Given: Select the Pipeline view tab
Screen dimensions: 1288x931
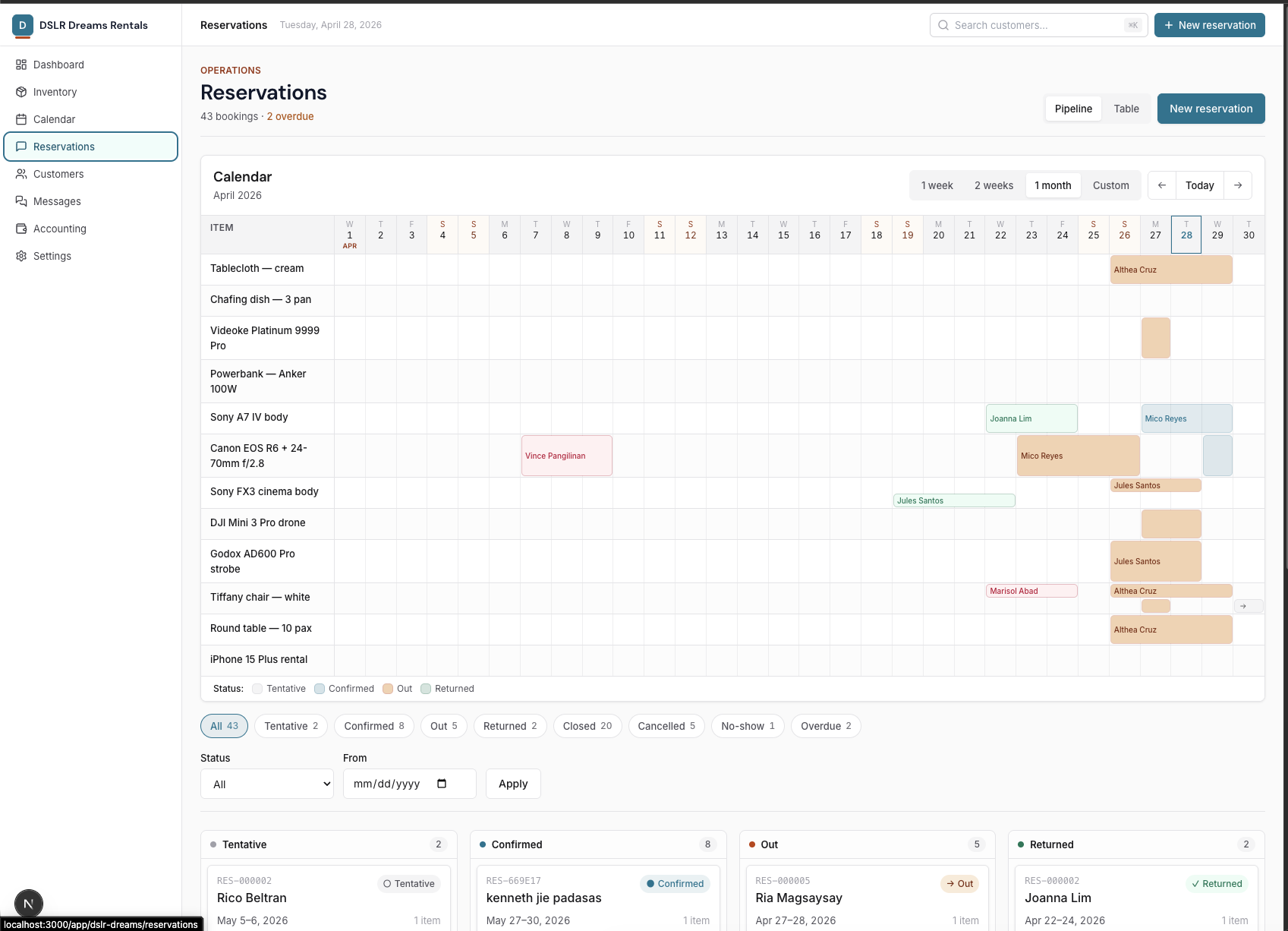Looking at the screenshot, I should click(1072, 109).
